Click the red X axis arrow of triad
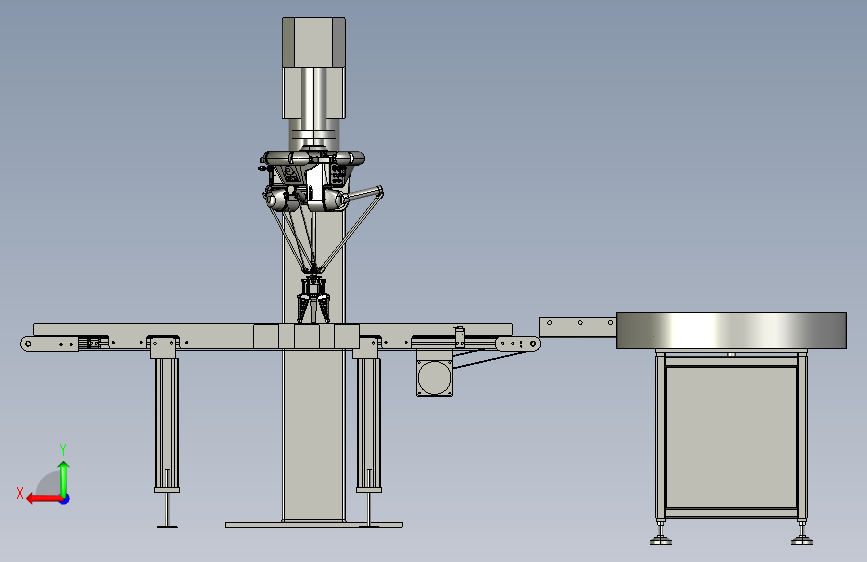This screenshot has width=867, height=562. (x=43, y=499)
